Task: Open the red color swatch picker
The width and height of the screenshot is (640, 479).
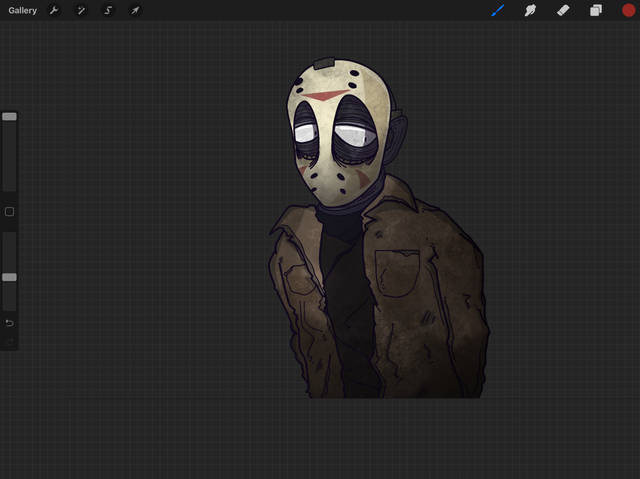Action: [629, 11]
